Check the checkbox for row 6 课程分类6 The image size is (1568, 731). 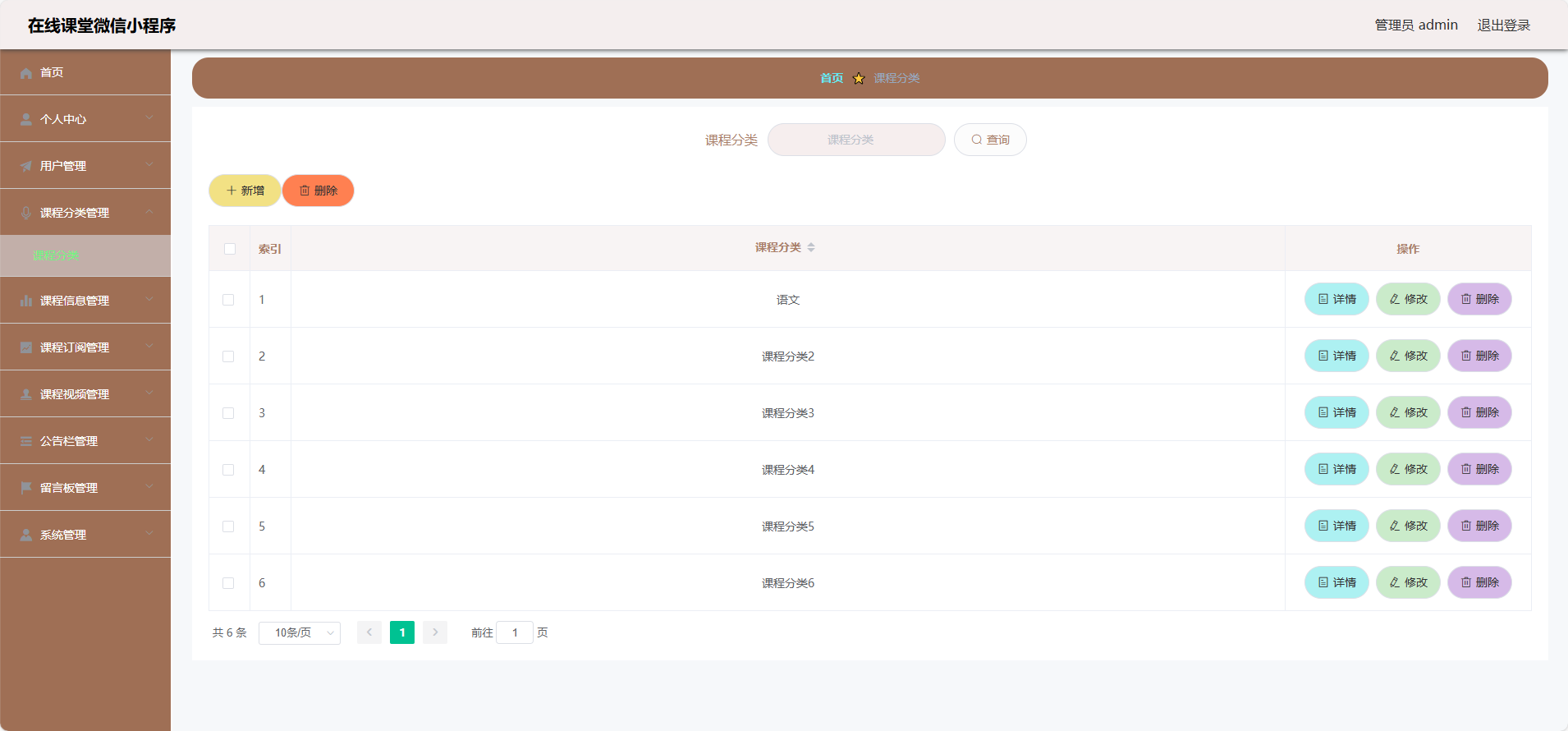coord(228,583)
